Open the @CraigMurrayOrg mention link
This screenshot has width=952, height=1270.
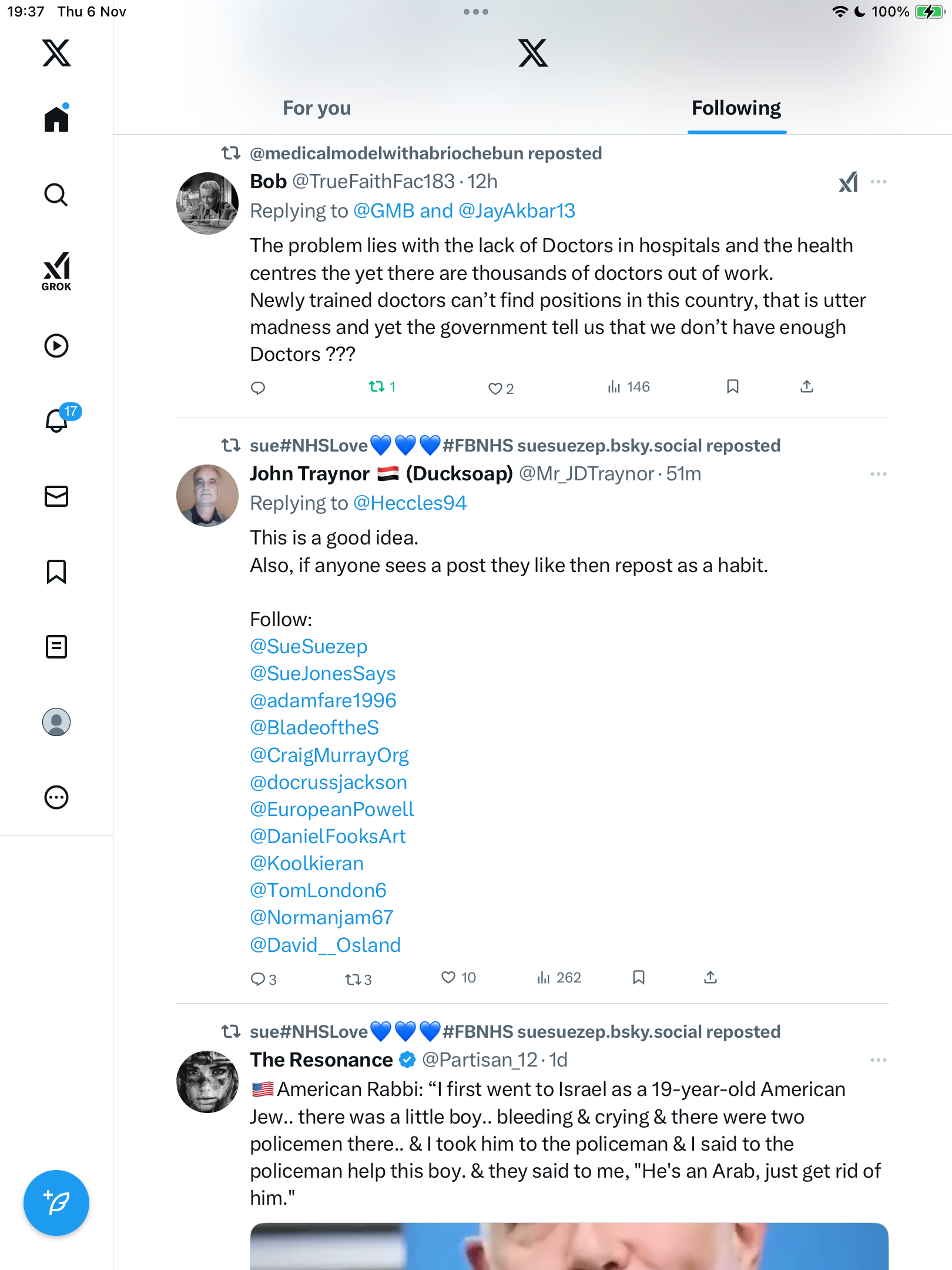(329, 756)
